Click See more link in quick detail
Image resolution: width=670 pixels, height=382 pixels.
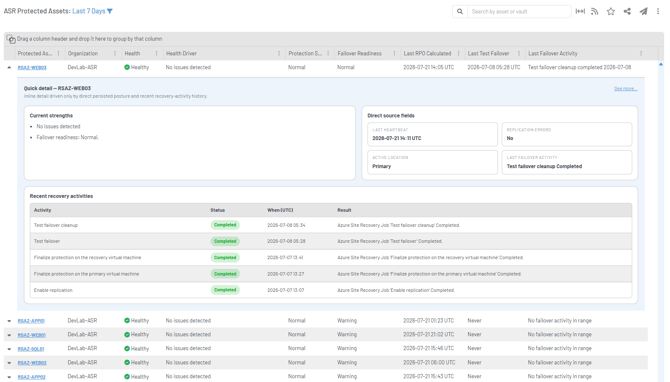[626, 89]
